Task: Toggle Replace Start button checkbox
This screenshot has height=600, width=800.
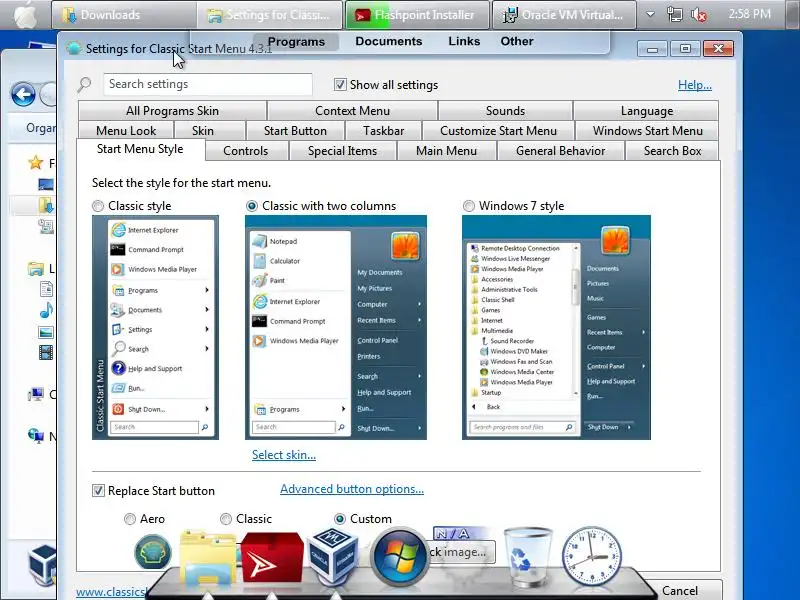Action: coord(98,490)
